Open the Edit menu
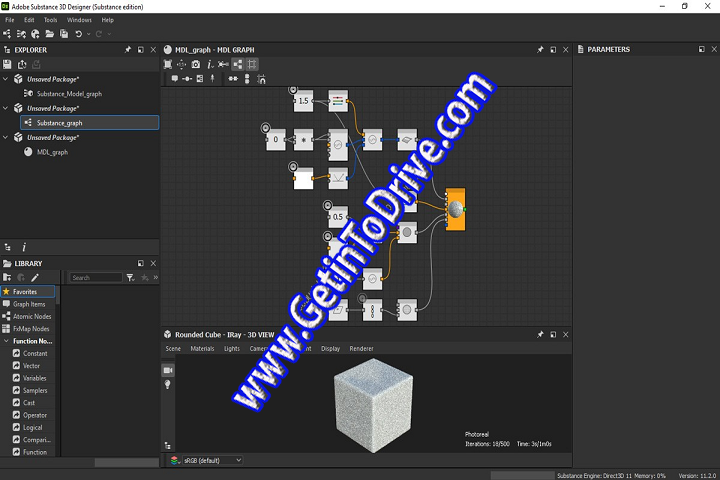The height and width of the screenshot is (480, 720). (29, 20)
